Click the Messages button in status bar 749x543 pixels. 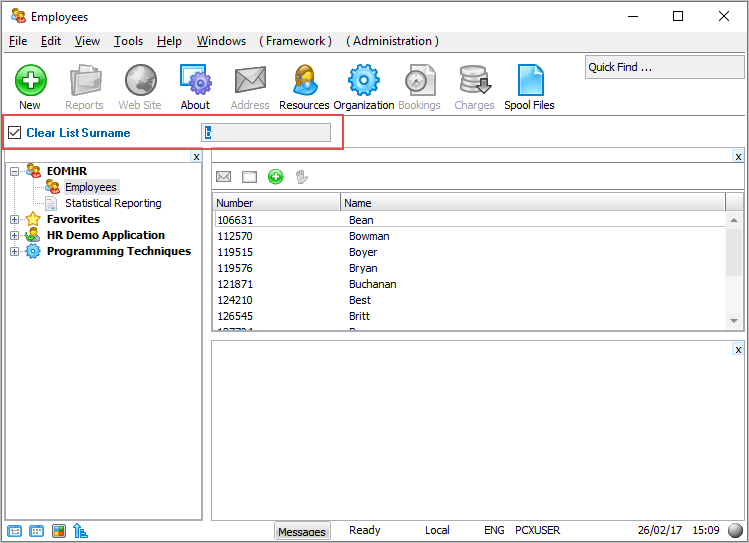click(302, 531)
